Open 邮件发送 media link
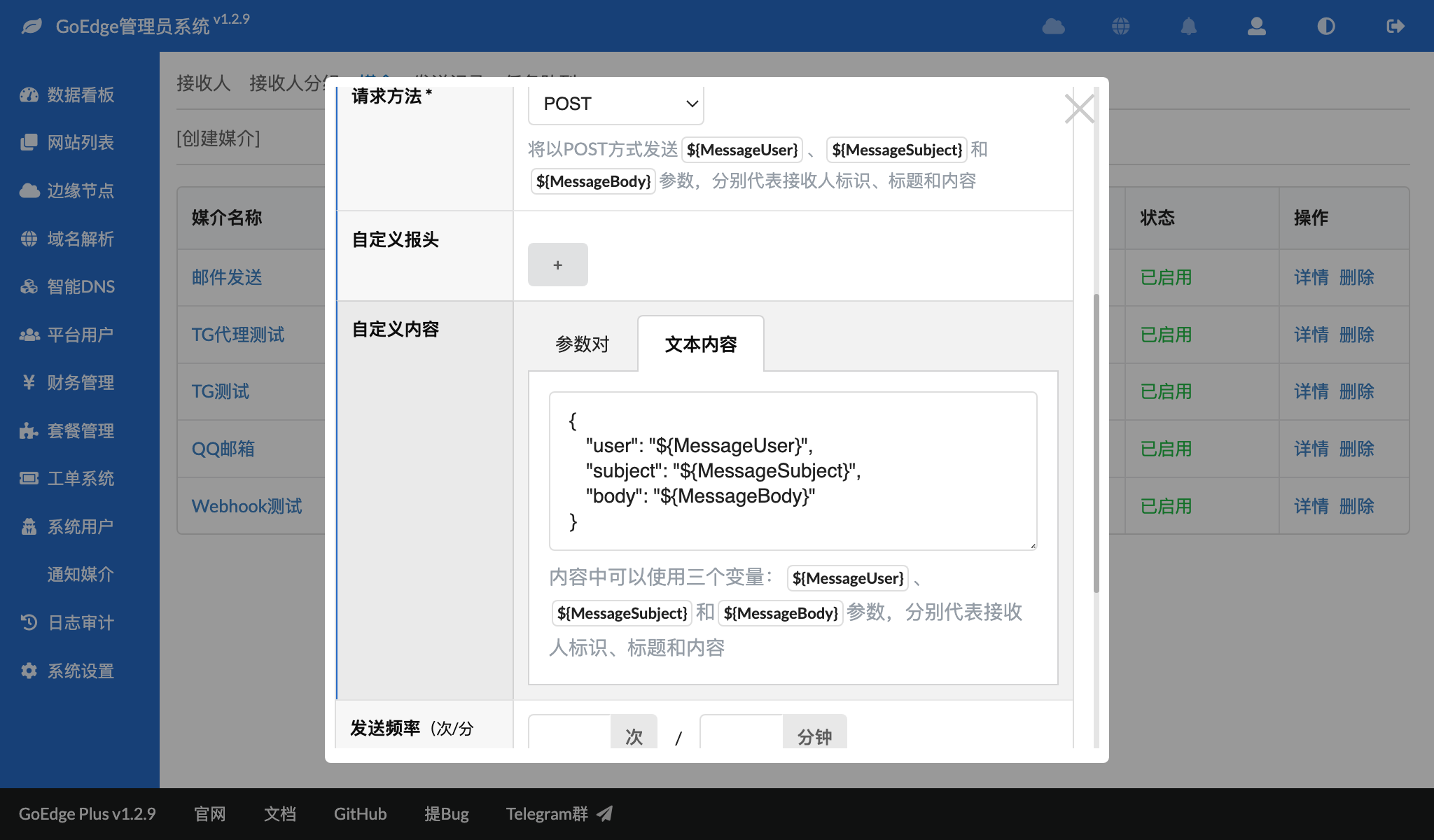 point(227,278)
